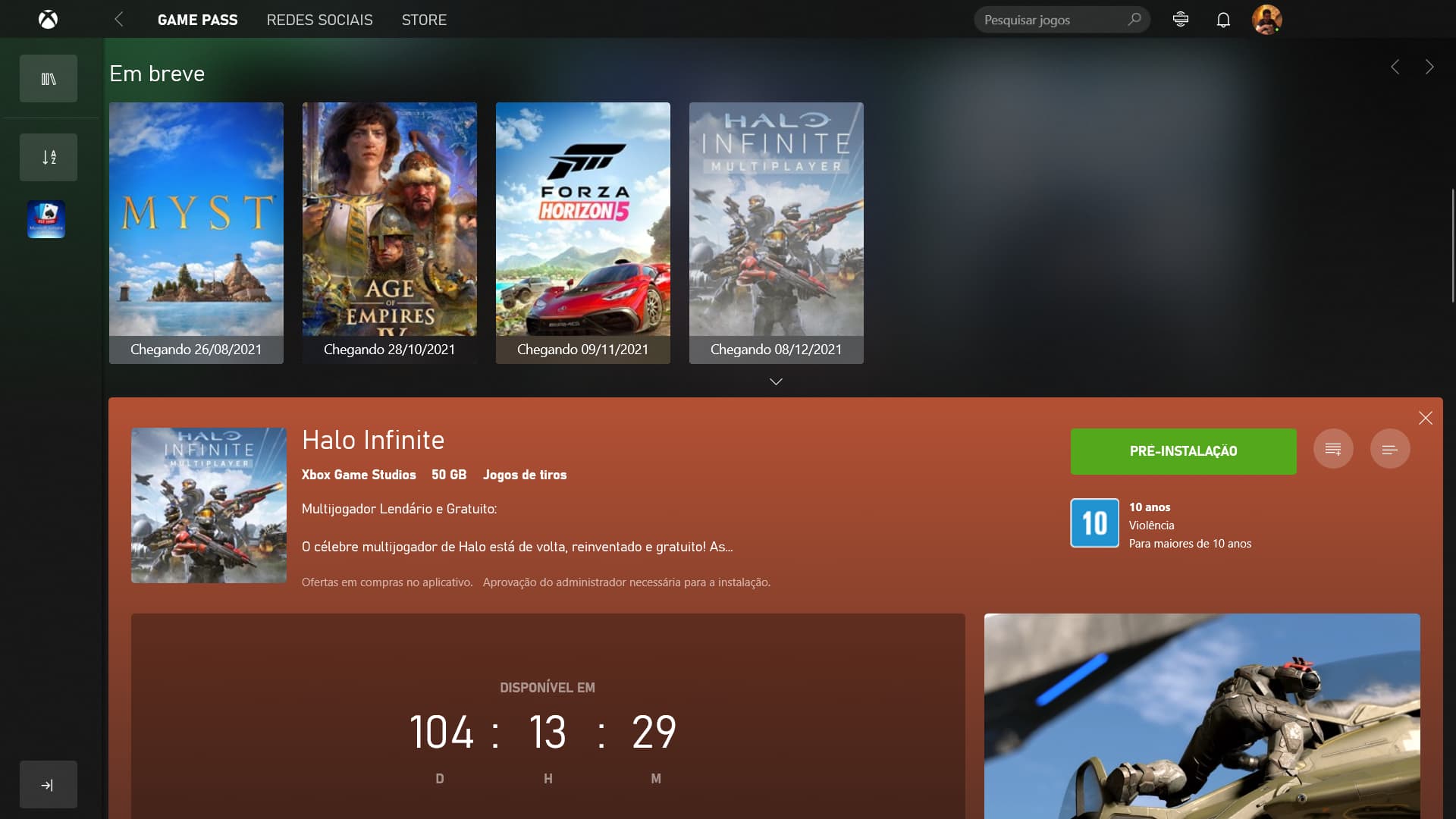Image resolution: width=1456 pixels, height=819 pixels.
Task: Switch to REDES SOCIAIS tab
Action: click(x=319, y=20)
